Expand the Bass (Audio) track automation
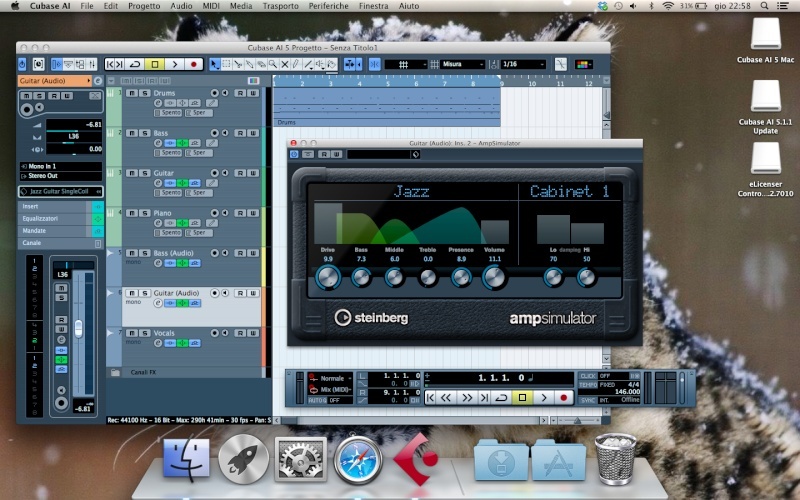800x500 pixels. point(110,253)
